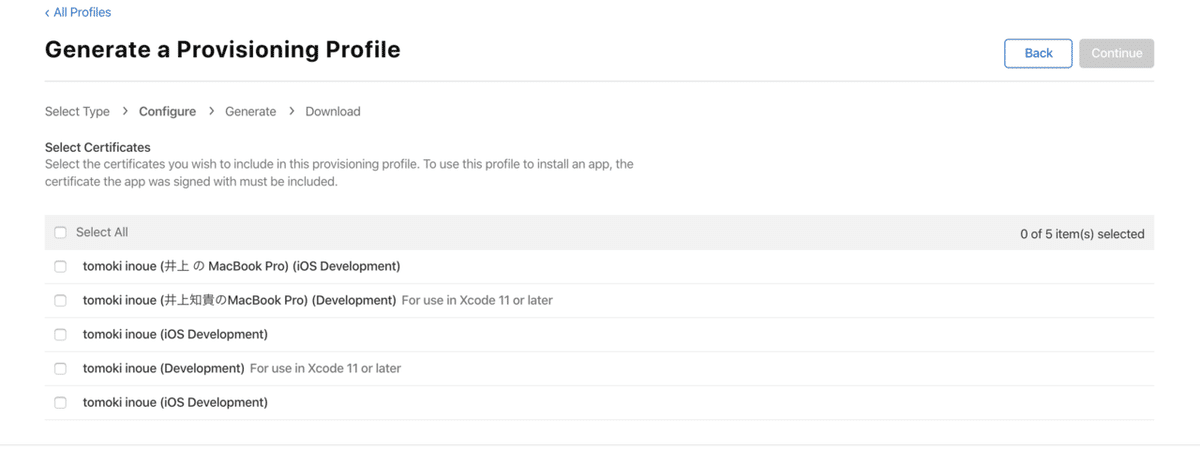The image size is (1200, 464).
Task: Click the chevron arrow after Select Type
Action: [125, 111]
